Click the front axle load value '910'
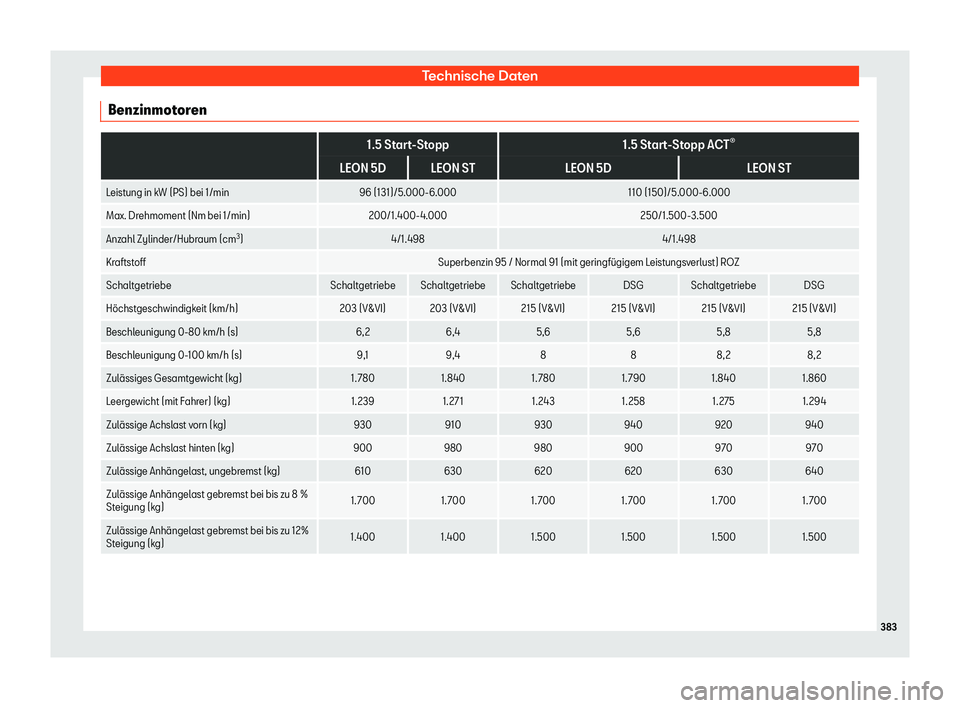The width and height of the screenshot is (960, 708). [x=453, y=425]
